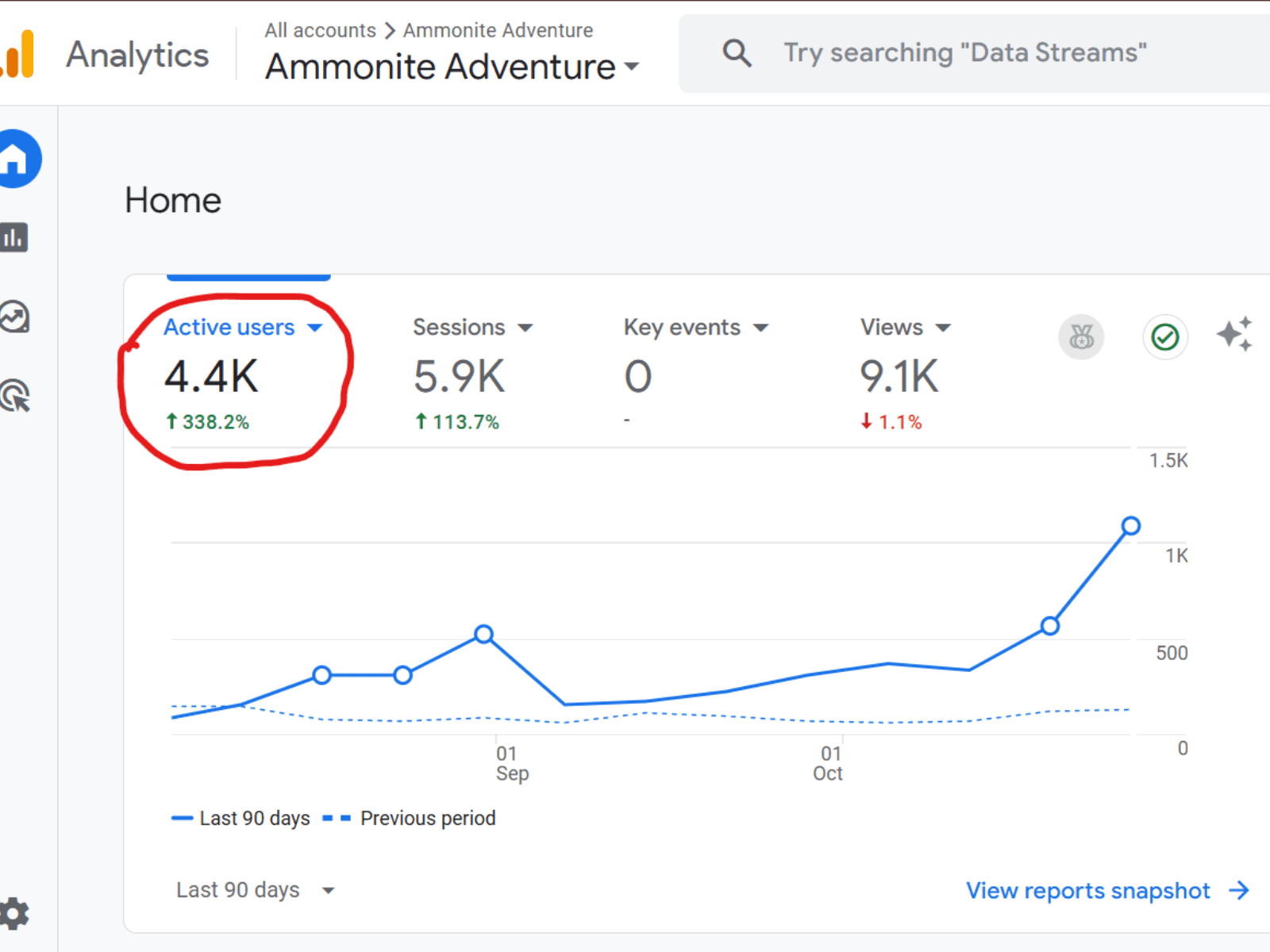Change the Last 90 days date range
1270x952 pixels.
(252, 889)
